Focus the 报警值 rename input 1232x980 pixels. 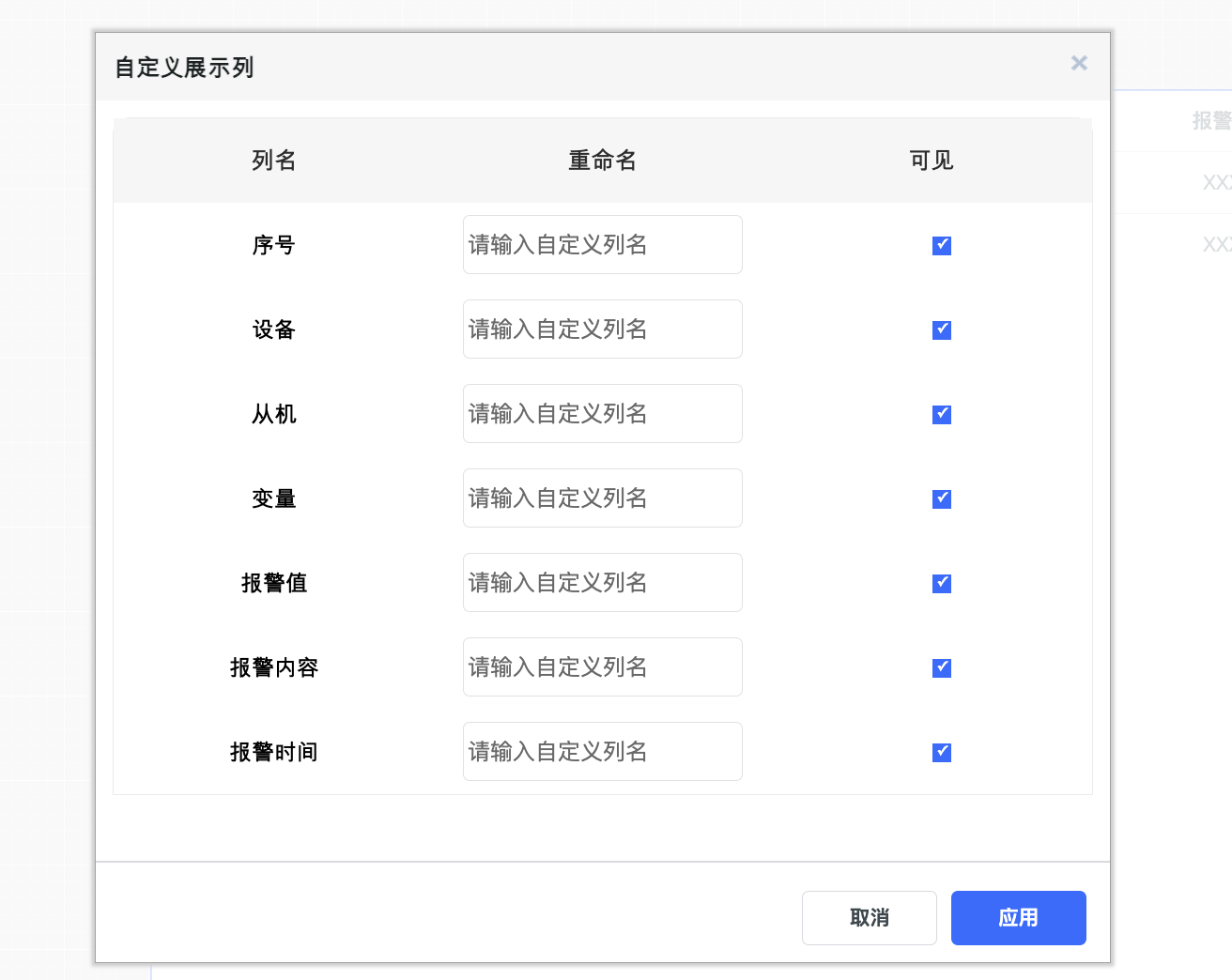coord(603,583)
